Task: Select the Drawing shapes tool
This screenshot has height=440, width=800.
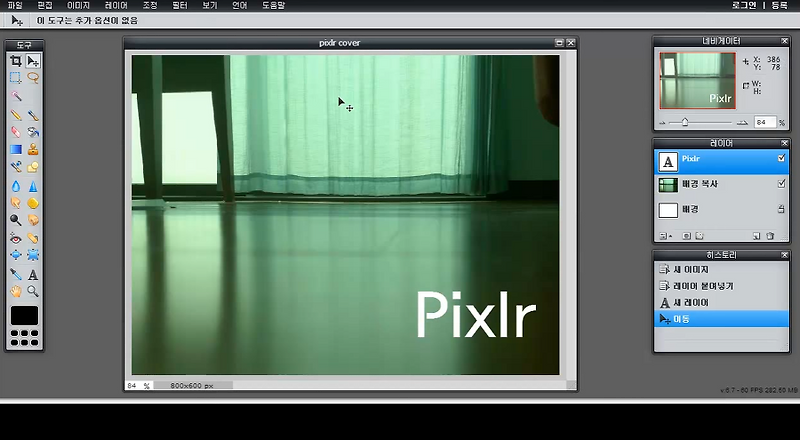Action: (x=33, y=167)
